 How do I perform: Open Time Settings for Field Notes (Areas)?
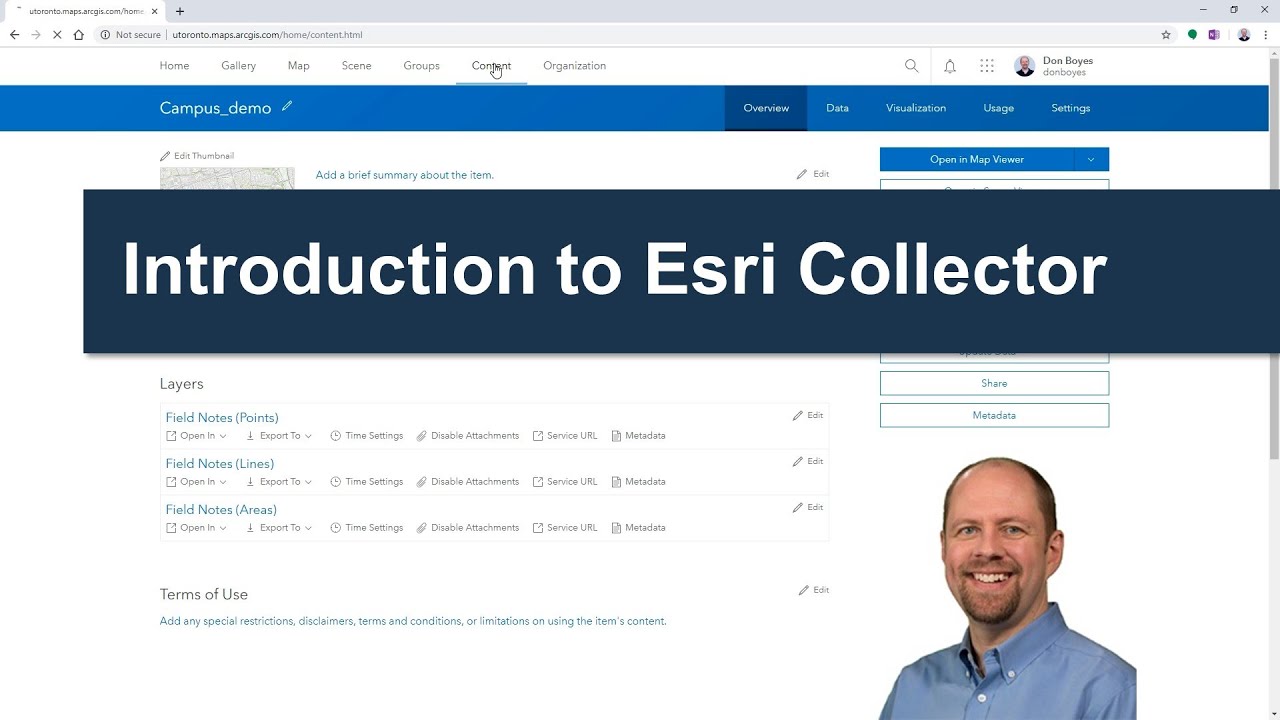pos(367,528)
